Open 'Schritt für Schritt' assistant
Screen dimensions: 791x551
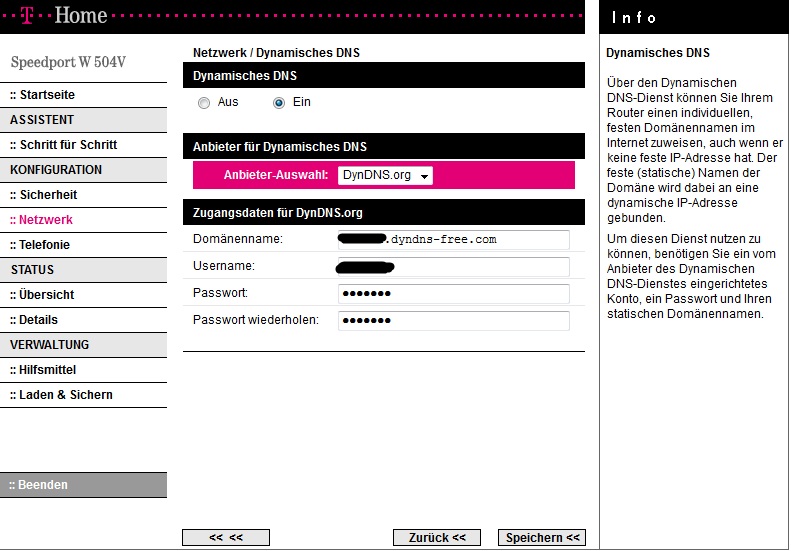(x=64, y=145)
